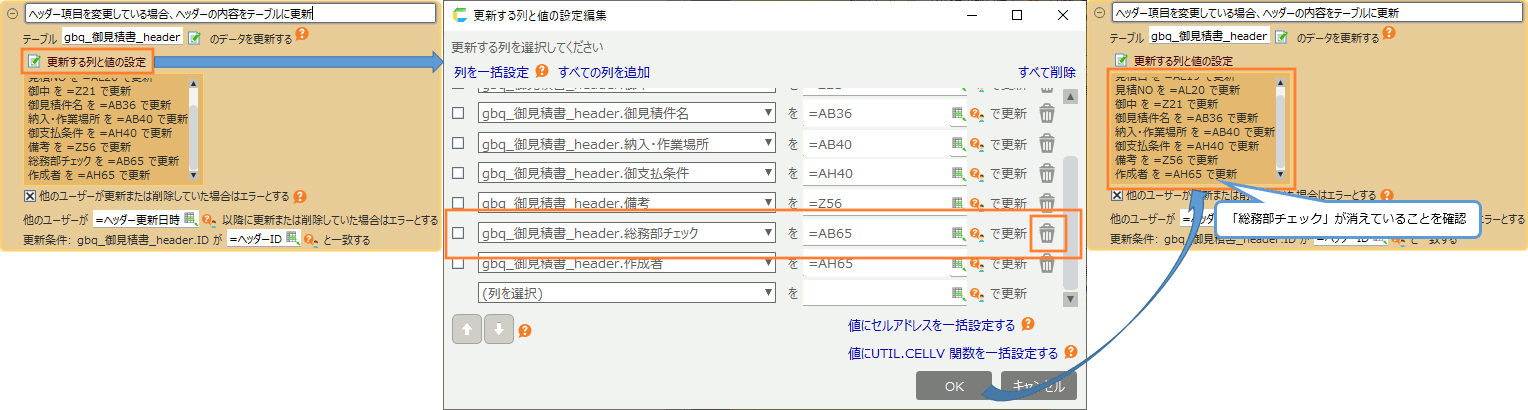
Task: Click move-down arrow button in dialog
Action: pos(498,329)
